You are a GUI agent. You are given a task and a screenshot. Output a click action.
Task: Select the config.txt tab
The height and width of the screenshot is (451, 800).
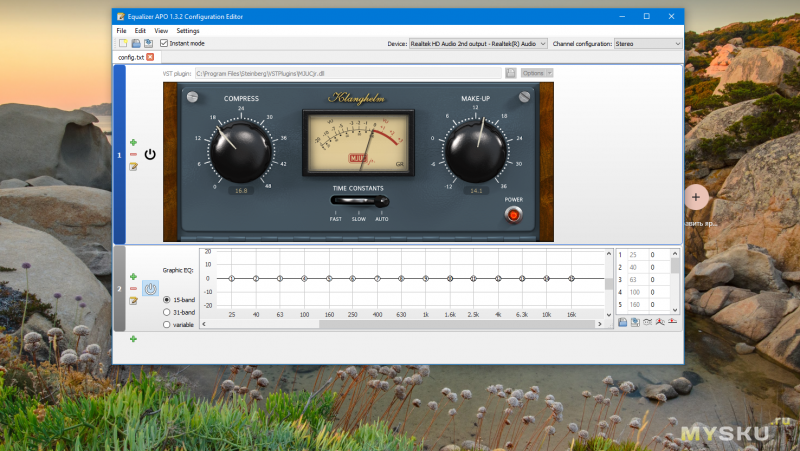[x=131, y=57]
